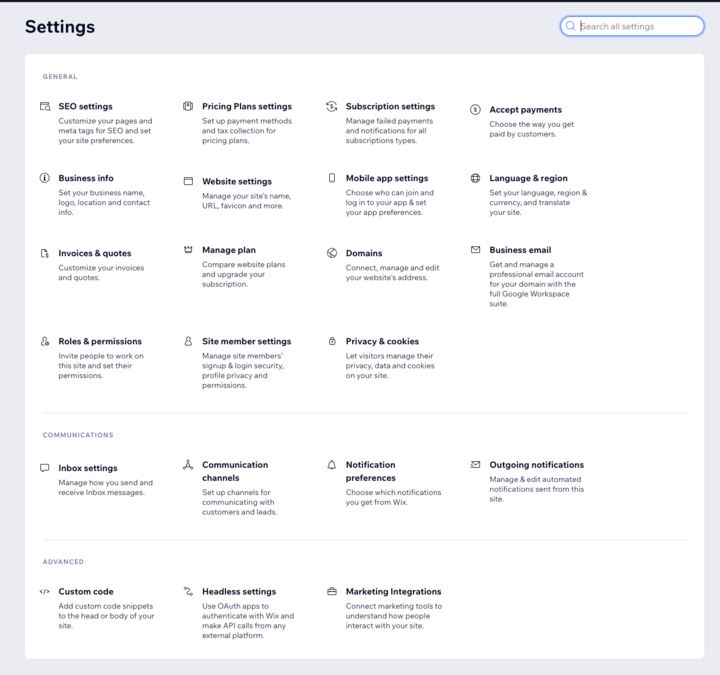Image resolution: width=720 pixels, height=675 pixels.
Task: Open Subscription settings
Action: 390,106
